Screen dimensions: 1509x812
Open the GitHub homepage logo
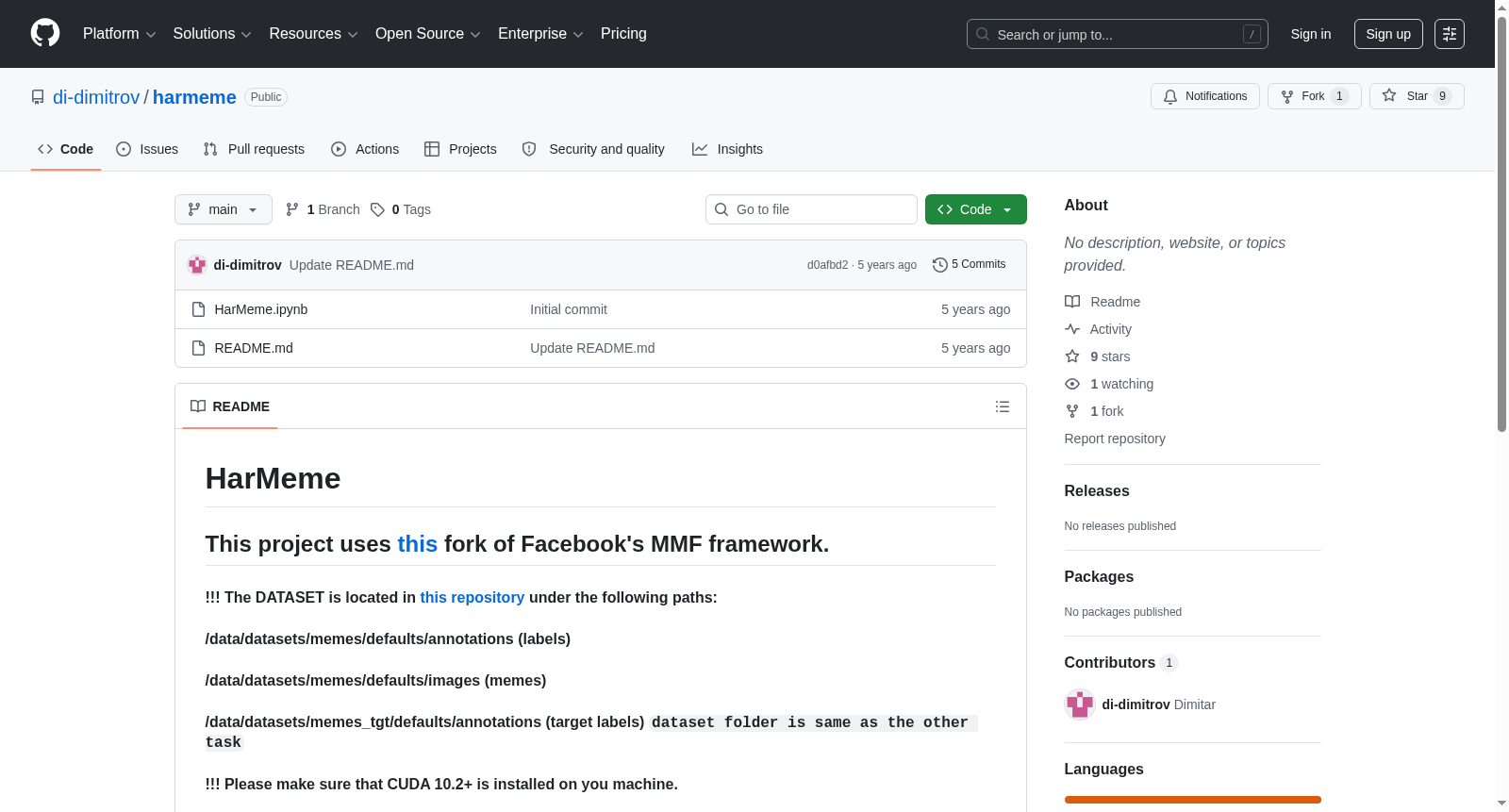pyautogui.click(x=45, y=34)
